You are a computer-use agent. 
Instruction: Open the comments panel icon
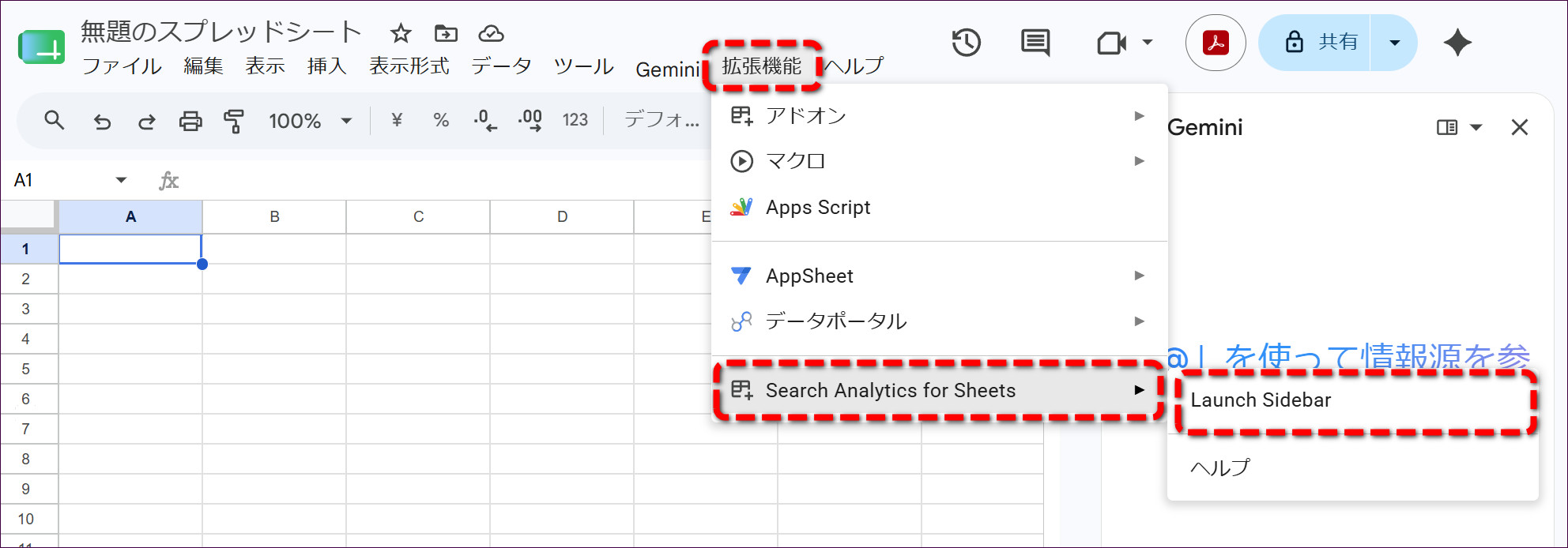point(1035,43)
